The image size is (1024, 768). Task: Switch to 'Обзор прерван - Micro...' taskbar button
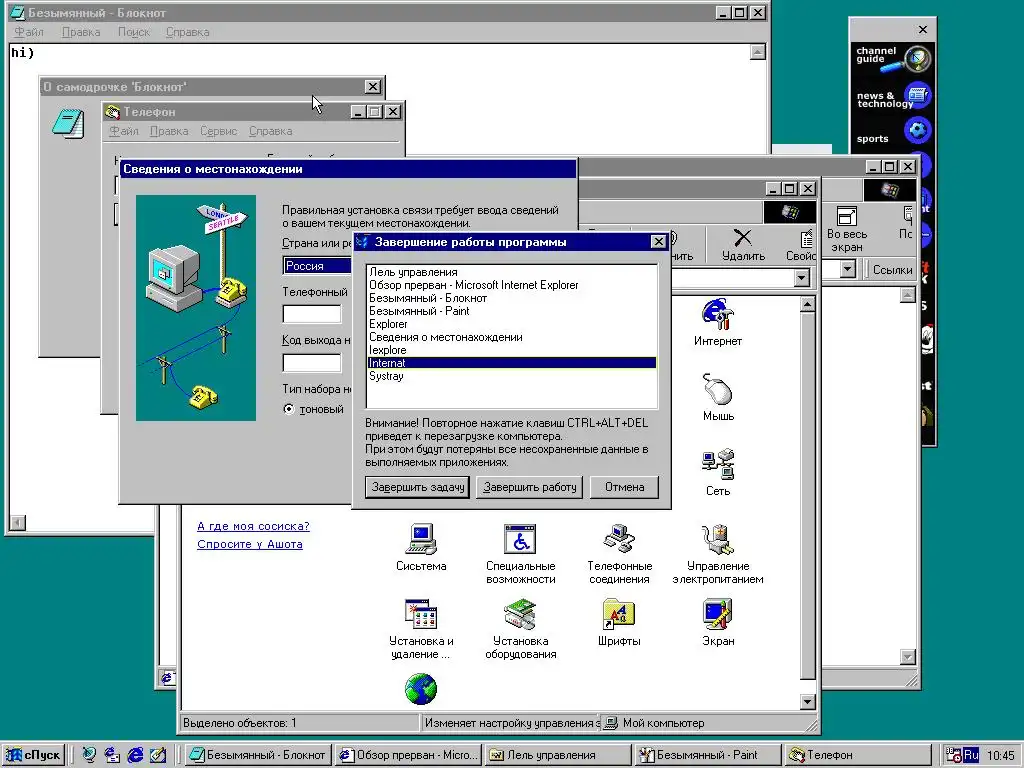[x=409, y=755]
